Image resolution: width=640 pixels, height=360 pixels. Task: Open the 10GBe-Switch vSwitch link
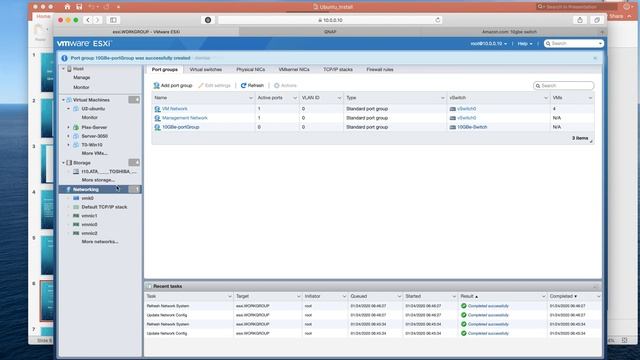point(472,127)
